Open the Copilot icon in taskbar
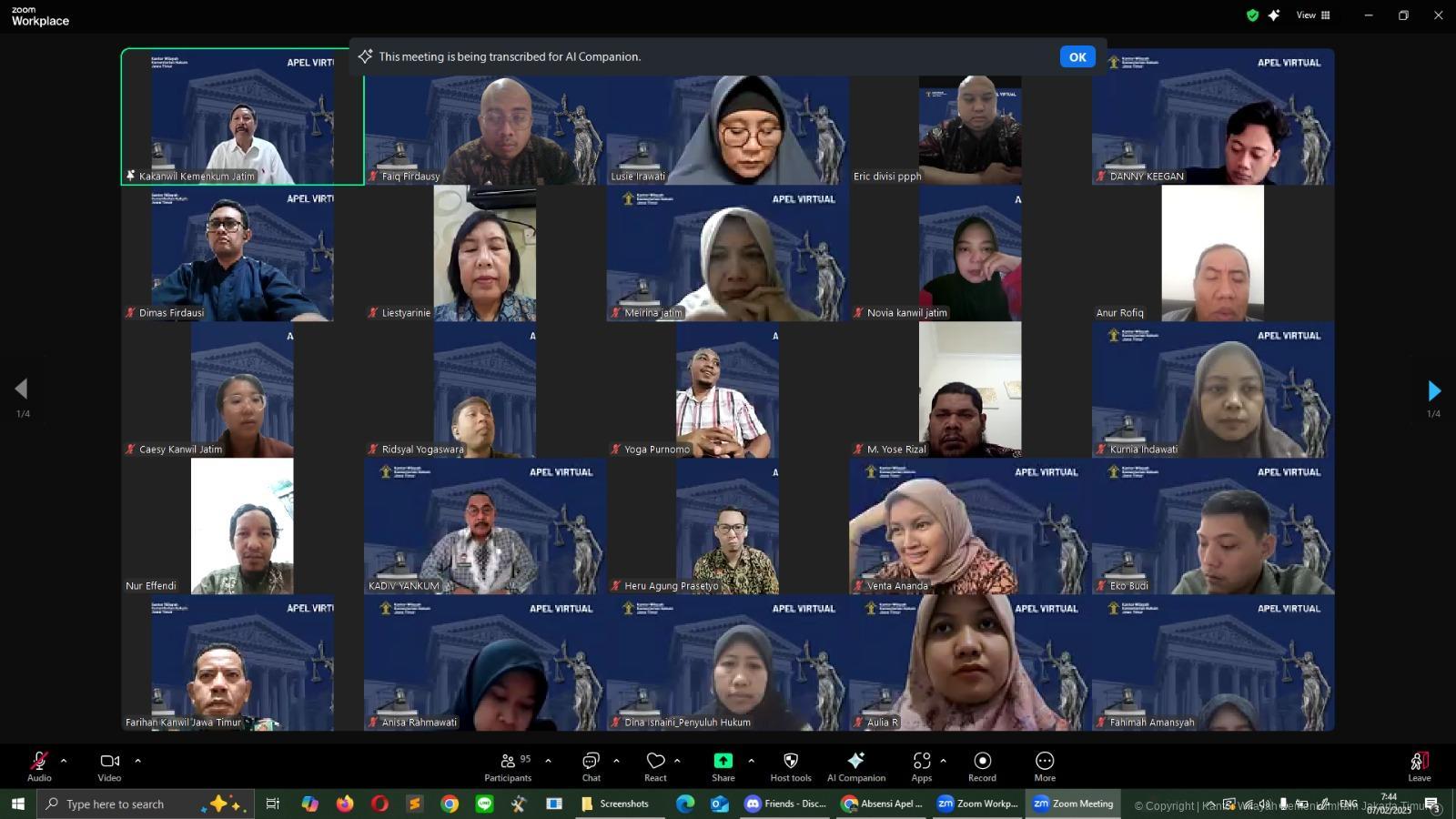 coord(310,804)
